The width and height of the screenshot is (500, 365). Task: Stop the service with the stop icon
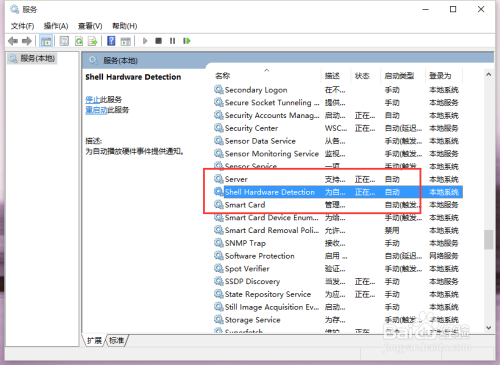tap(158, 41)
